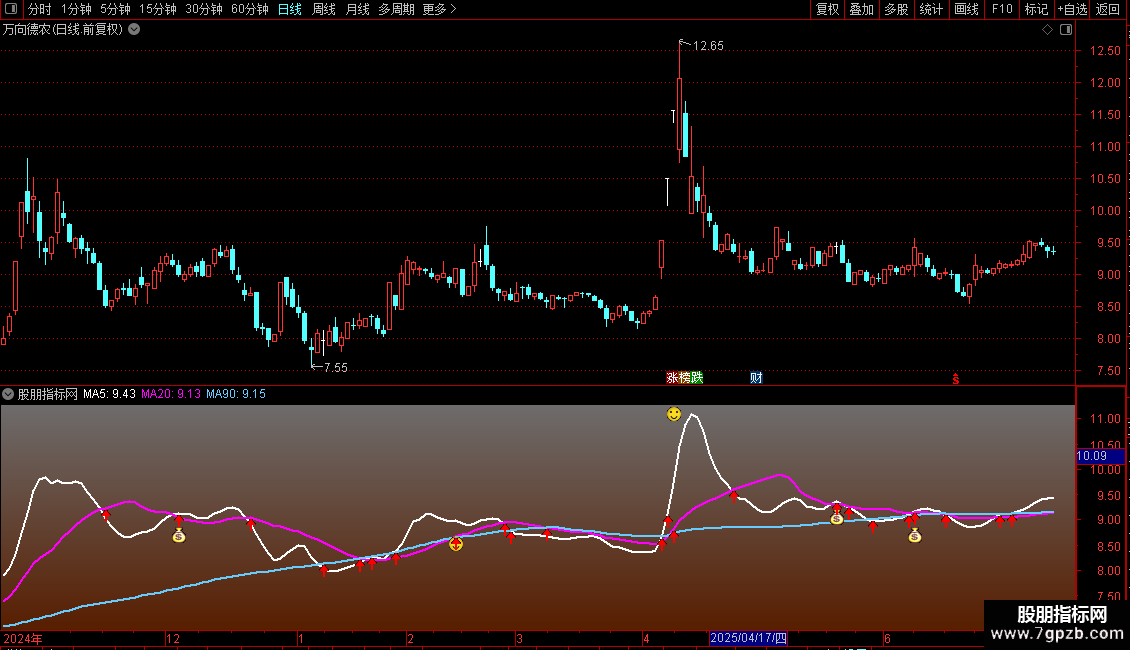Toggle the side panel icon near price axis
The height and width of the screenshot is (650, 1130).
click(x=1066, y=30)
